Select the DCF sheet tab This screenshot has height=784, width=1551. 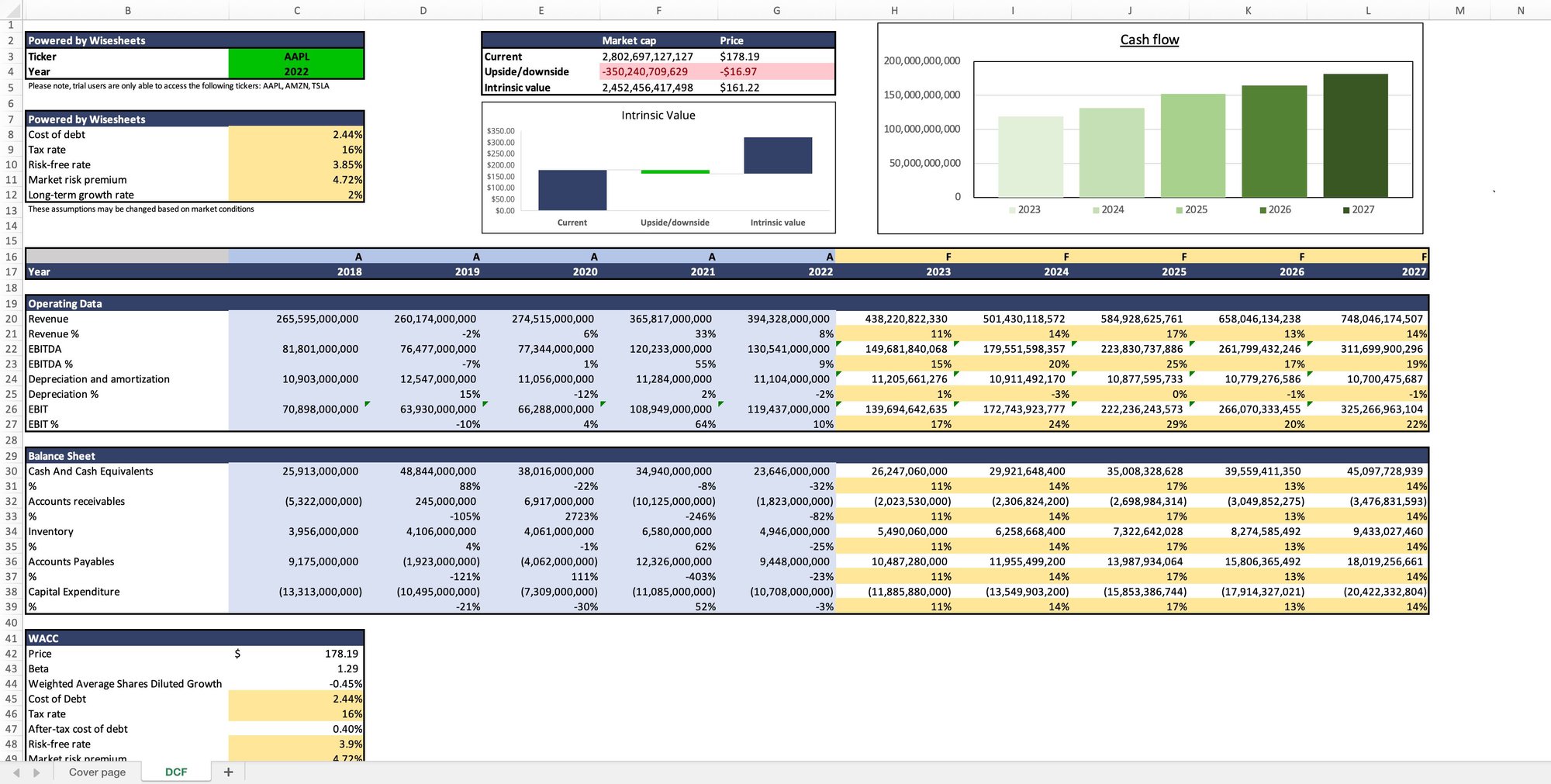[x=176, y=772]
